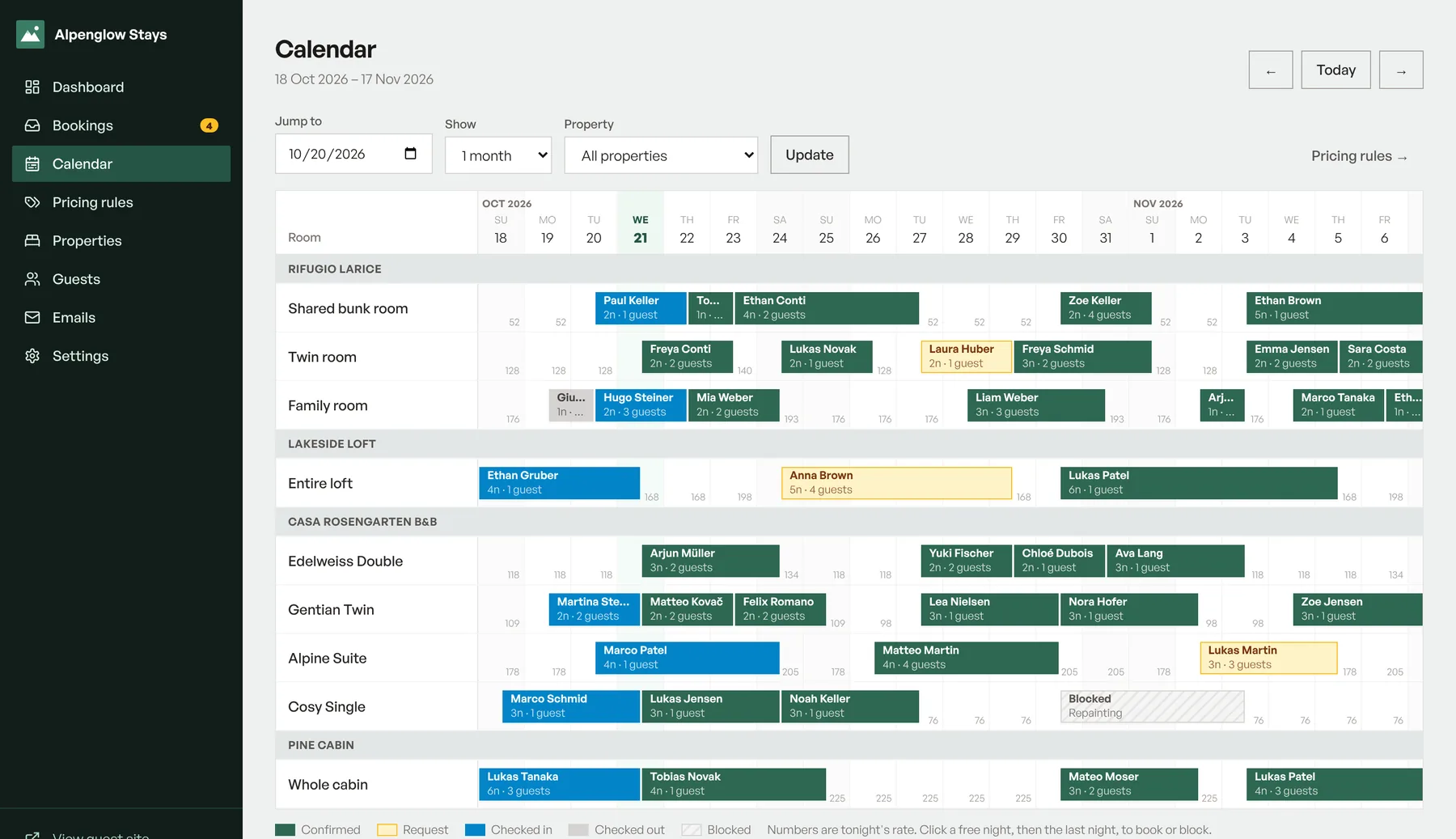The height and width of the screenshot is (839, 1456).
Task: Open Liam Weber's Family room booking
Action: pos(1035,405)
